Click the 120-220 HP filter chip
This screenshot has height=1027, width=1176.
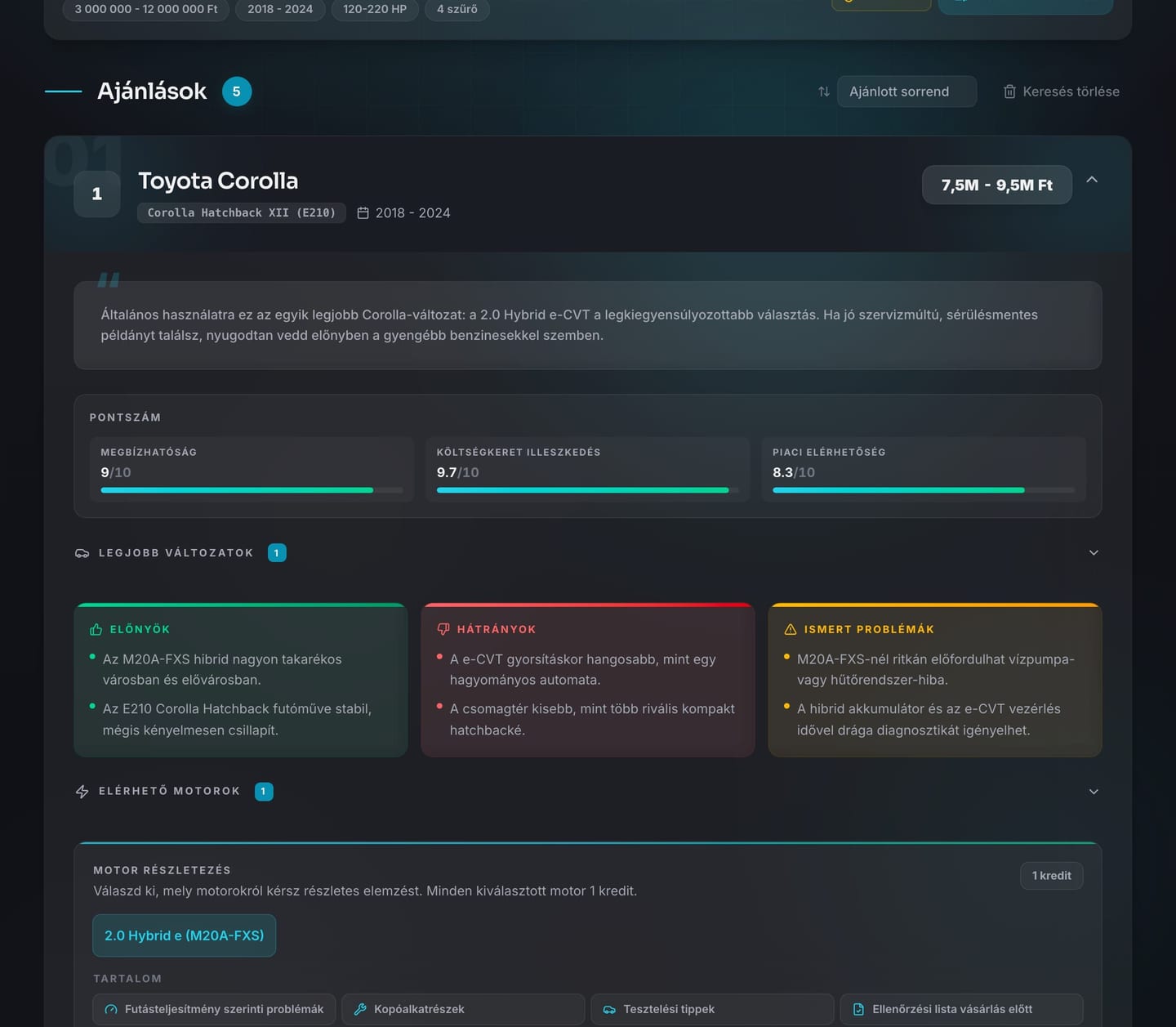[x=375, y=9]
